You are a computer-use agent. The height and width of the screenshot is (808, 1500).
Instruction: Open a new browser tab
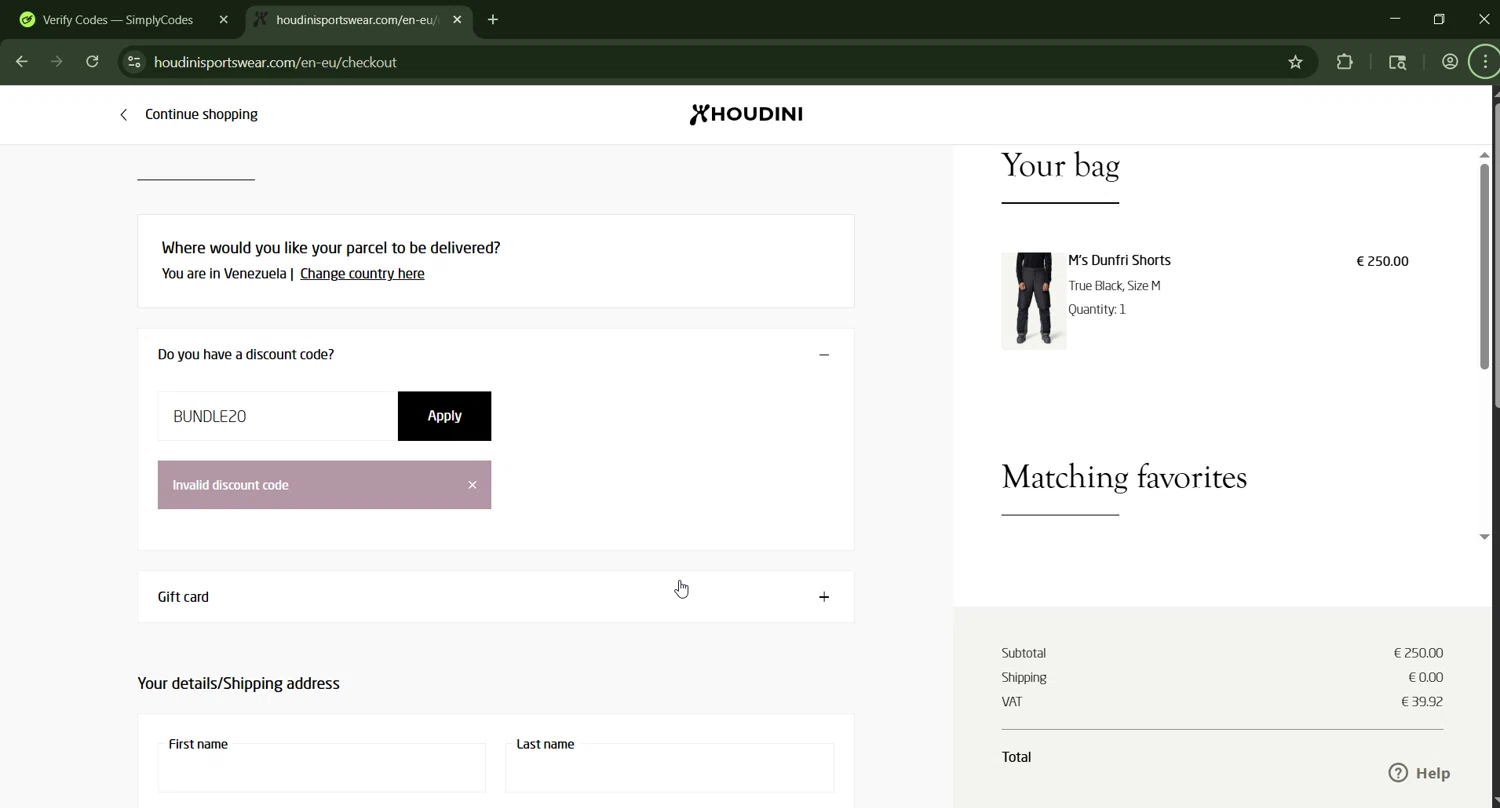tap(493, 19)
